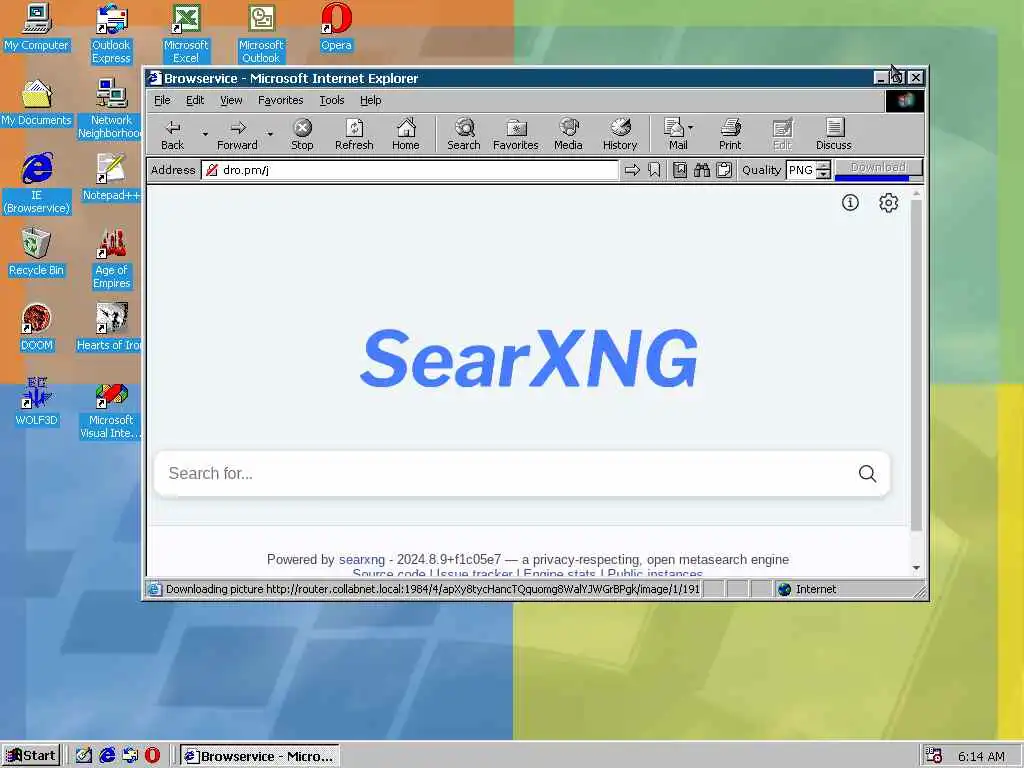This screenshot has width=1024, height=768.
Task: Open the Edit menu
Action: pyautogui.click(x=195, y=101)
